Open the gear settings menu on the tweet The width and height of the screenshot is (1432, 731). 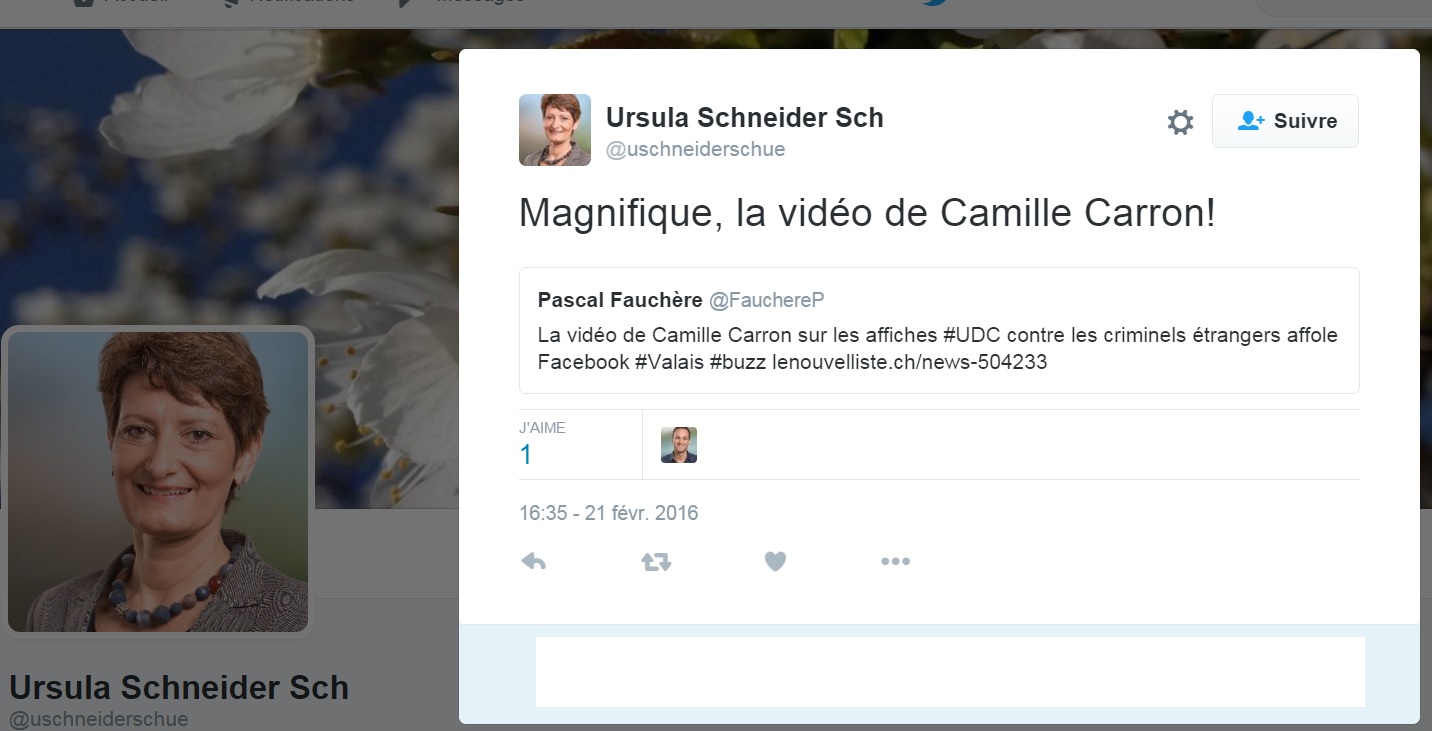click(x=1180, y=122)
